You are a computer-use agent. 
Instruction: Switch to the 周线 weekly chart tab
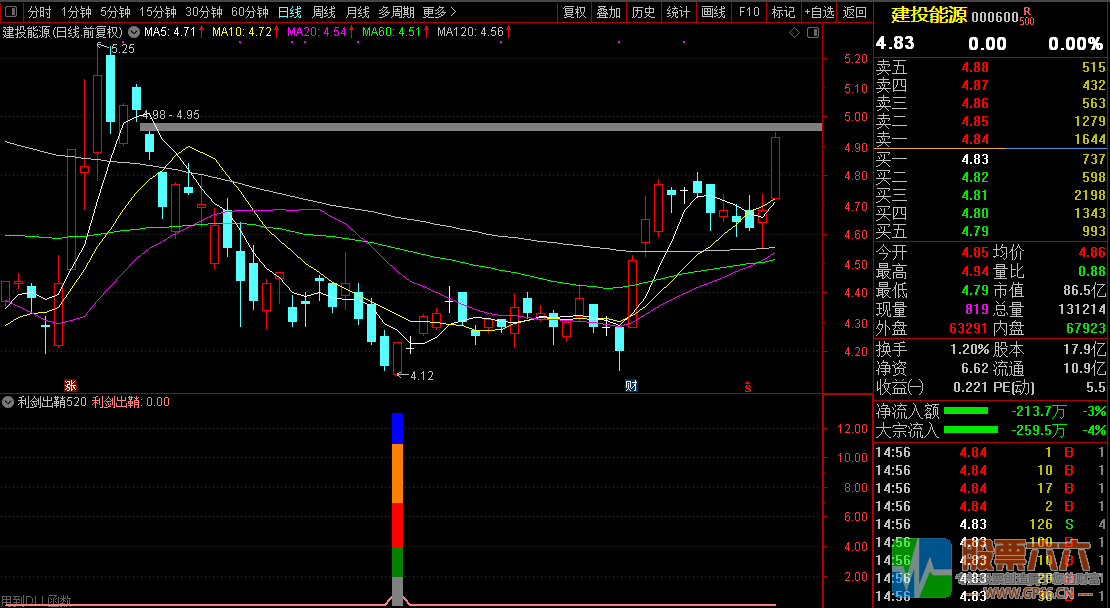tap(323, 13)
